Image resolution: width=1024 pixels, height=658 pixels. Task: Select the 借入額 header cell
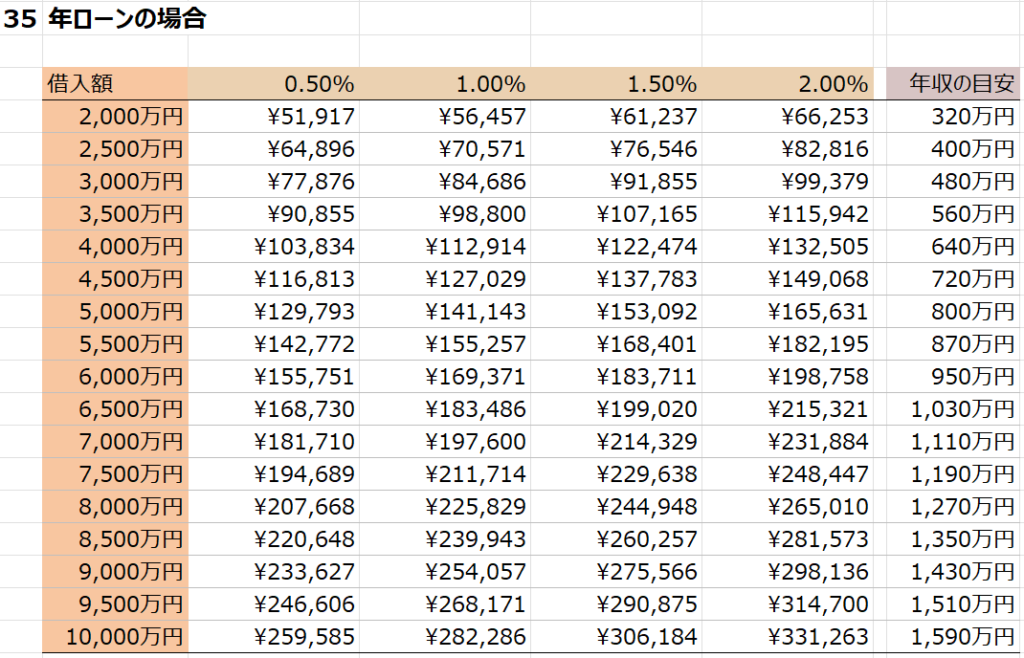(114, 84)
